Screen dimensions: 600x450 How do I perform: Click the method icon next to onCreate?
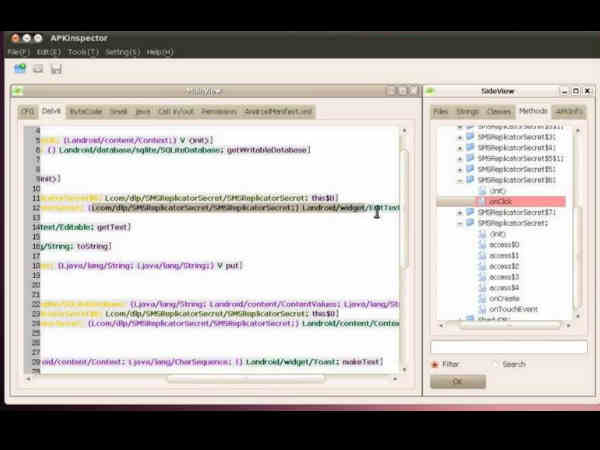483,298
